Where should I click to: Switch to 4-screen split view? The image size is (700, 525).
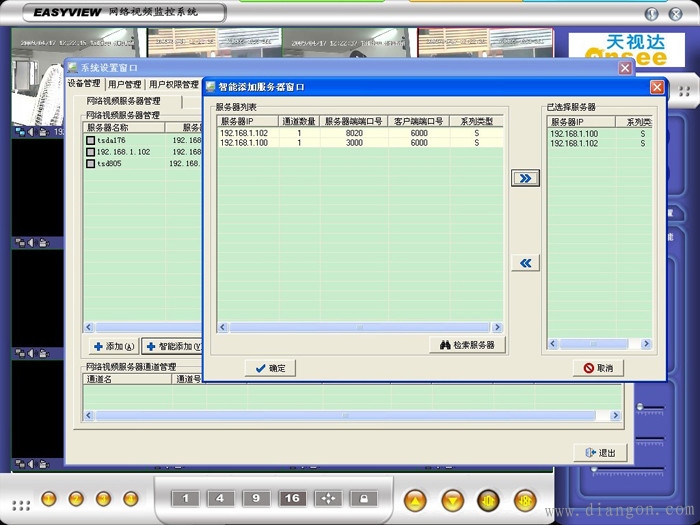pyautogui.click(x=220, y=498)
